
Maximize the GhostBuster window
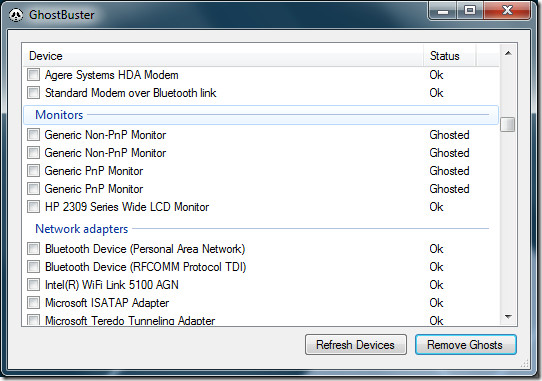(470, 11)
